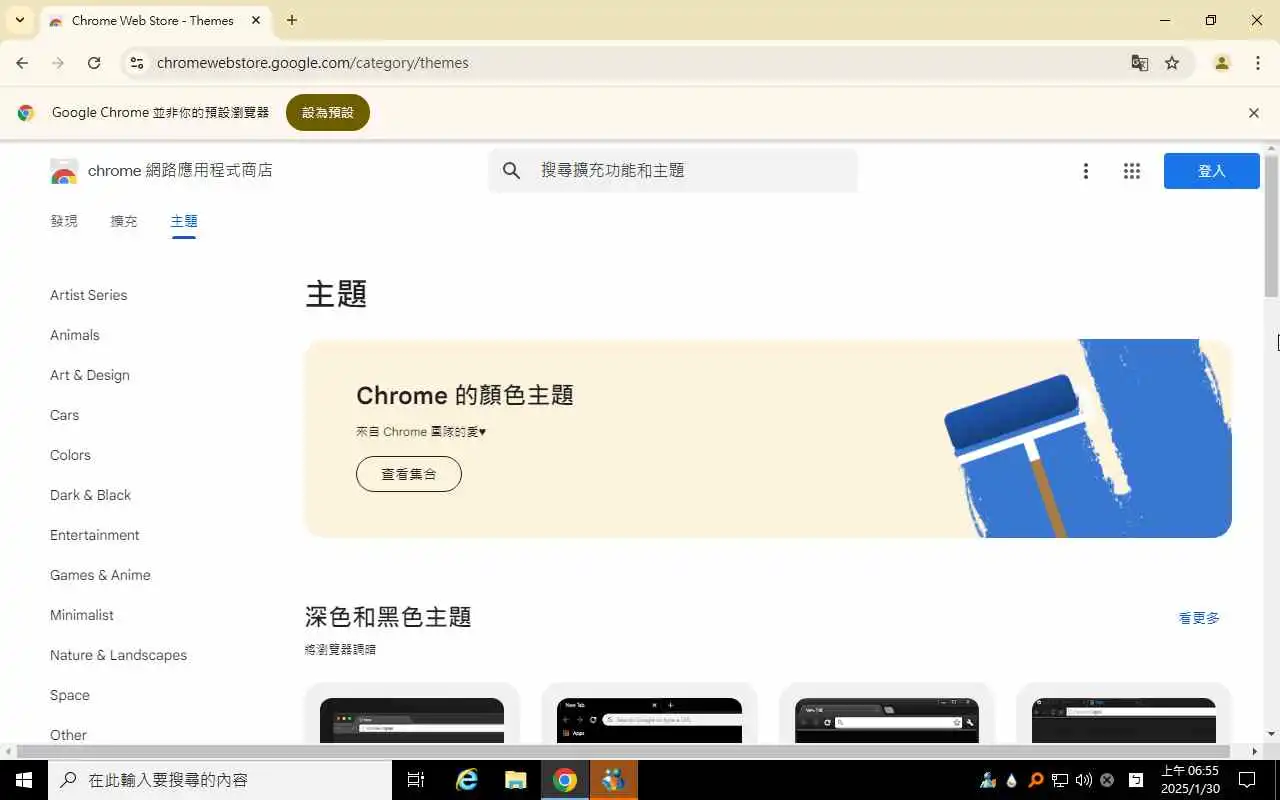Switch to the 擴充 tab
Screen dimensions: 1280x800
coord(124,221)
